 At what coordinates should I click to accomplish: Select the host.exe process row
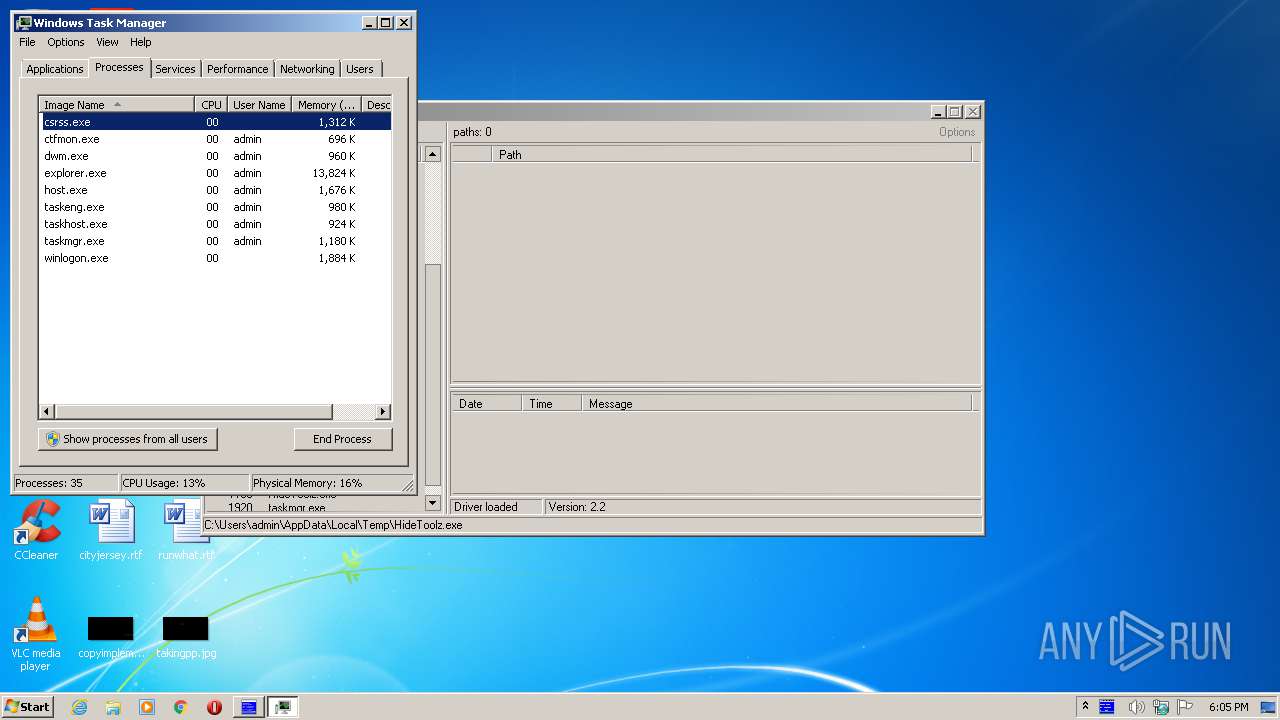coord(215,190)
